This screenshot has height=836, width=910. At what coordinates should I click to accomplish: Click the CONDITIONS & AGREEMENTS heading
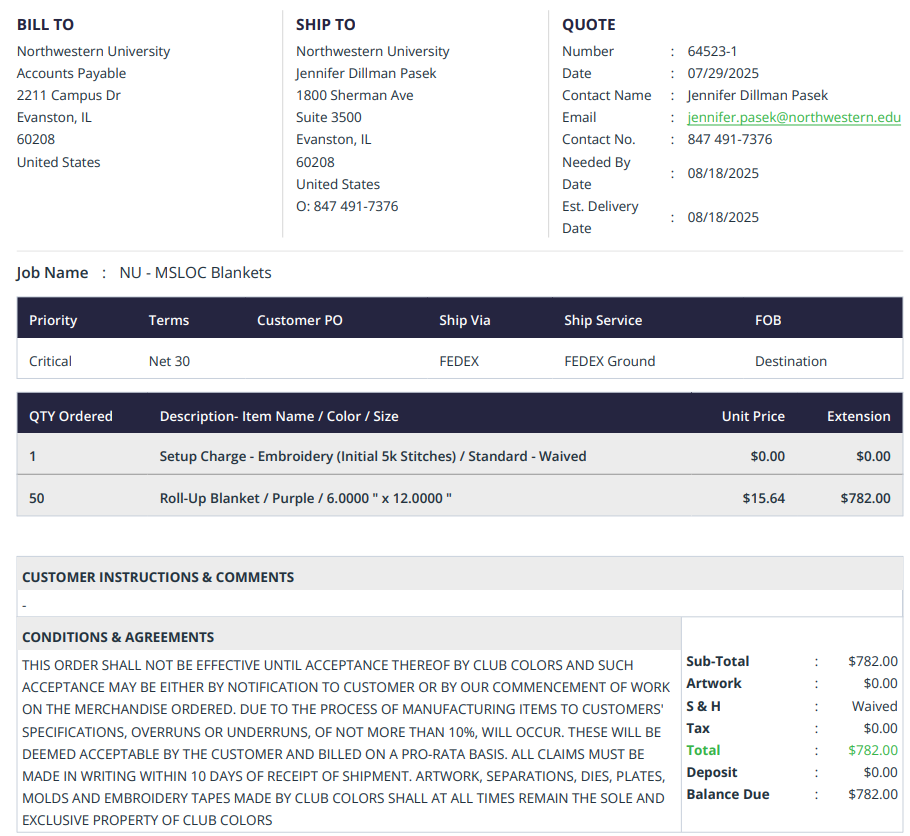(x=118, y=637)
